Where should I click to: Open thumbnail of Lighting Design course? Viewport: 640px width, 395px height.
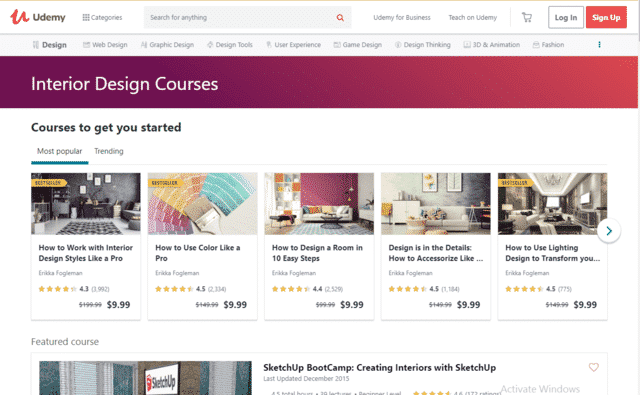(x=553, y=204)
